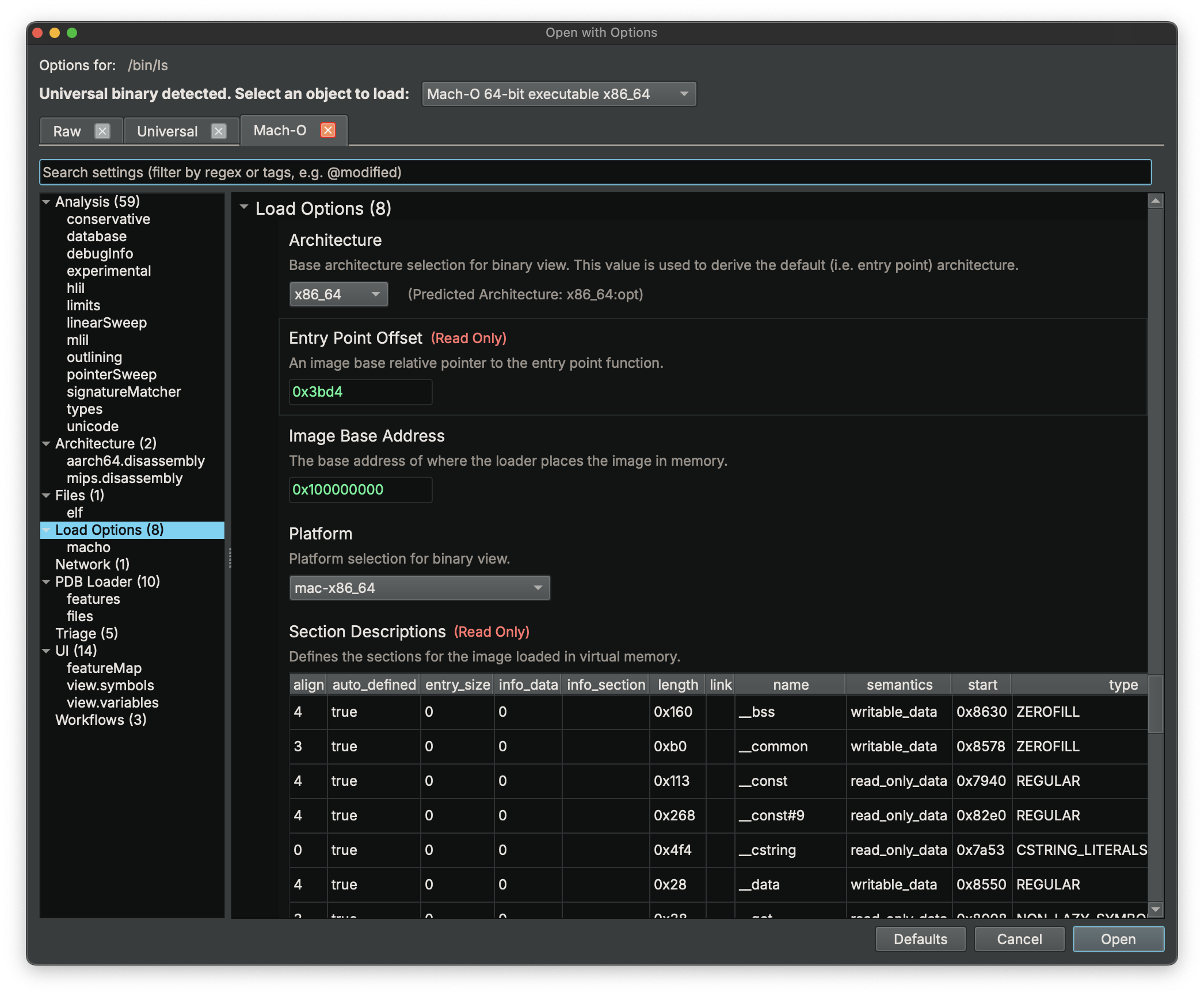Select files under PDB Loader
Screen dimensions: 1204x996
[80, 616]
